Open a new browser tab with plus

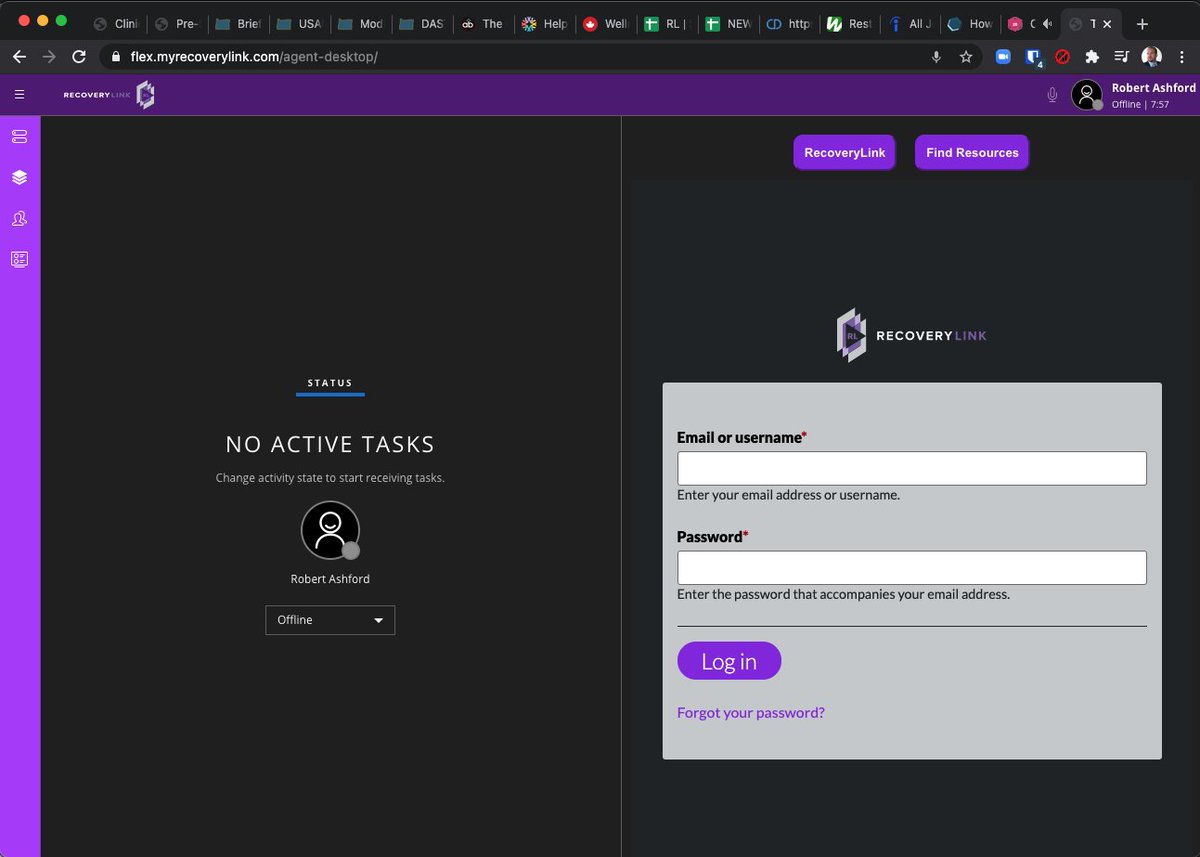coord(1142,24)
